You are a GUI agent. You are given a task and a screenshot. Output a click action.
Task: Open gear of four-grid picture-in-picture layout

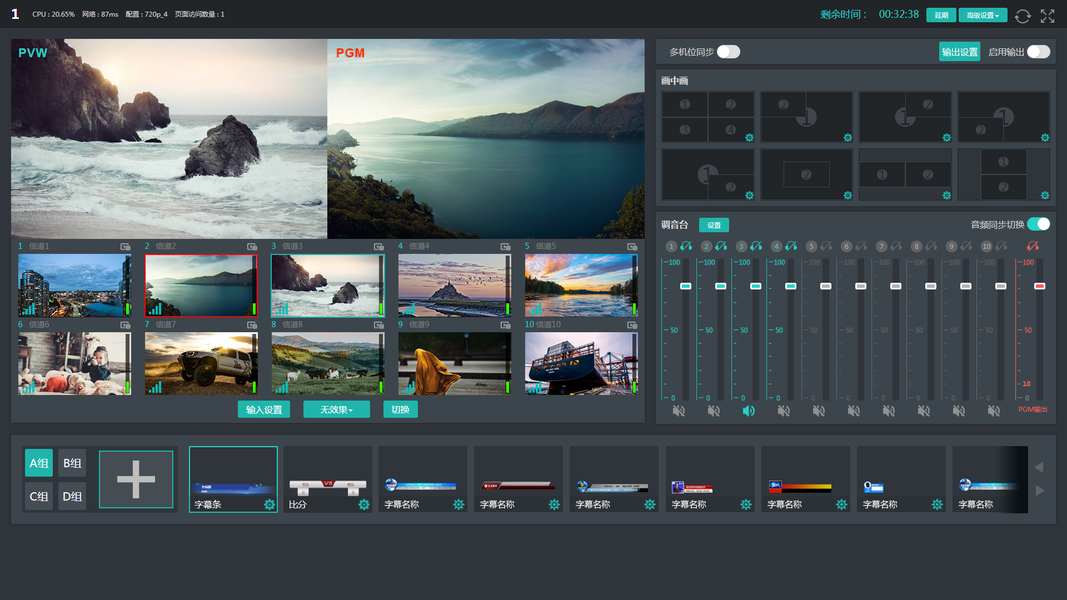click(x=749, y=138)
